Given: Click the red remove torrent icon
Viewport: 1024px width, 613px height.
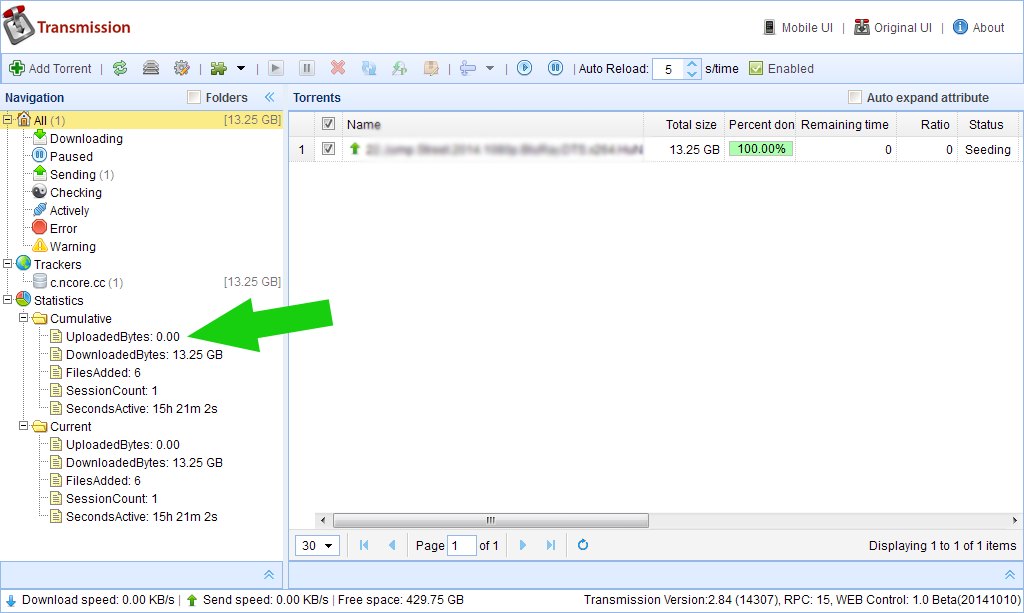Looking at the screenshot, I should [x=338, y=68].
